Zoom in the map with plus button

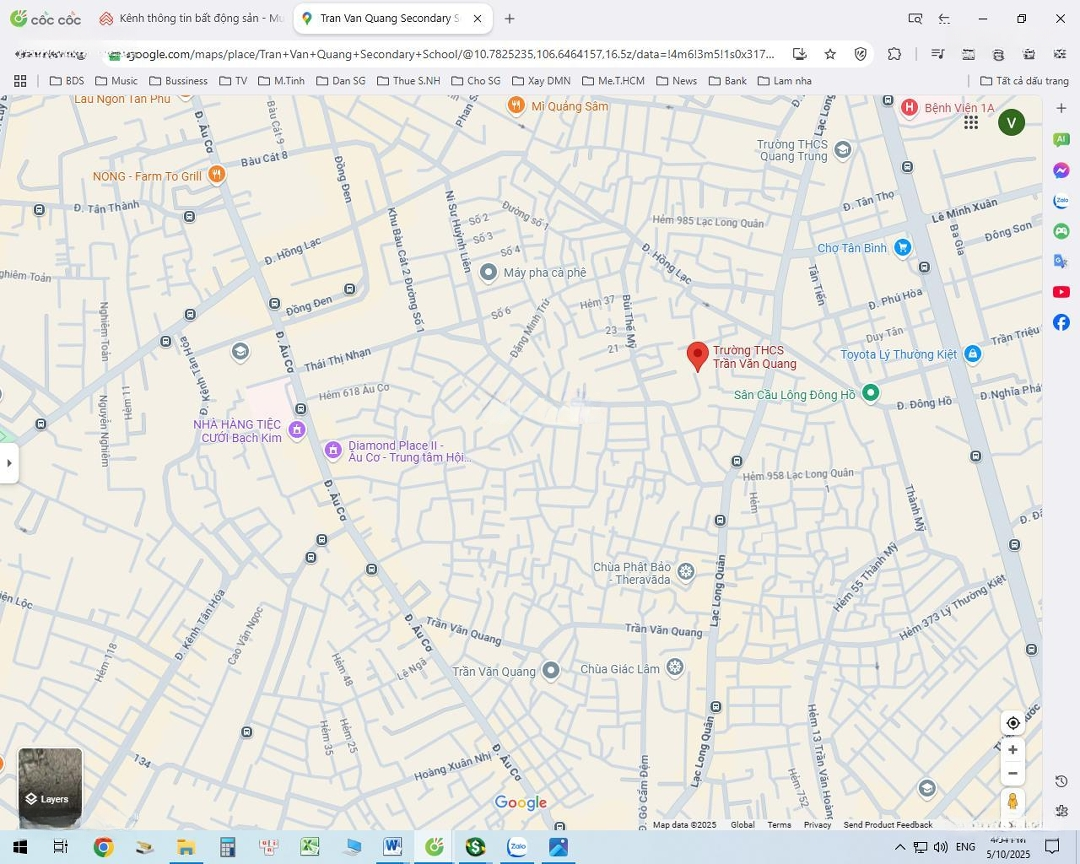click(1012, 750)
